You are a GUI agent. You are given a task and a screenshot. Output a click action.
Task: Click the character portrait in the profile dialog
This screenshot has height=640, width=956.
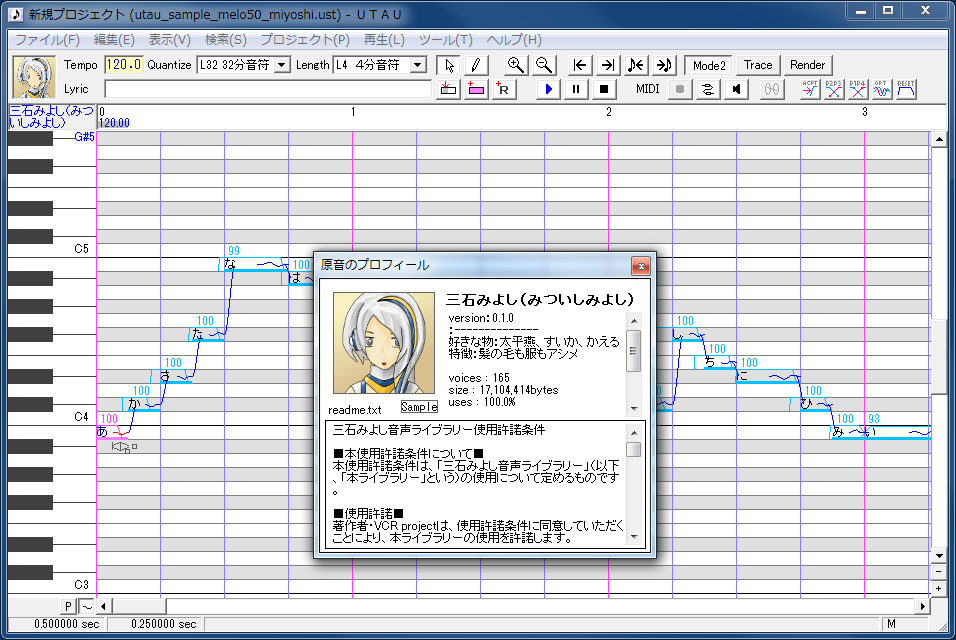[x=383, y=343]
